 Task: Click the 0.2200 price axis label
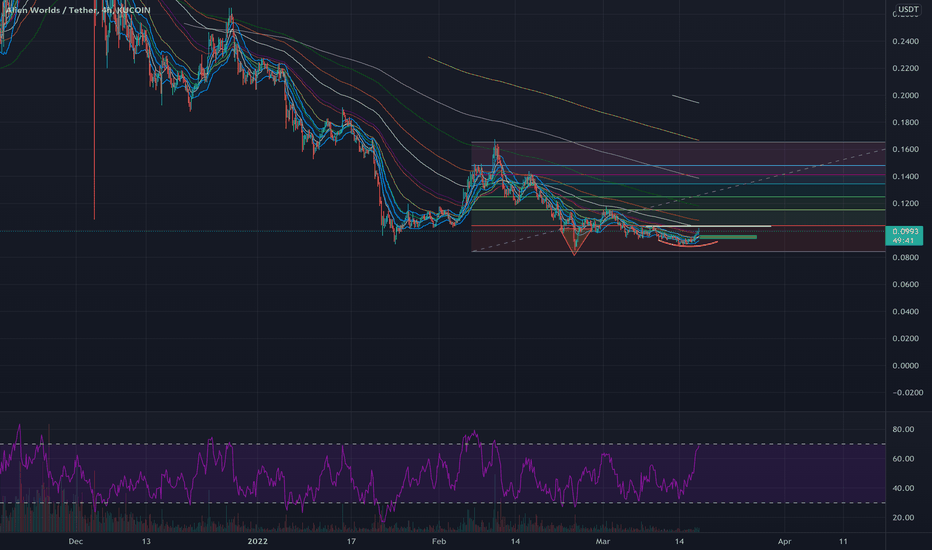pos(905,68)
